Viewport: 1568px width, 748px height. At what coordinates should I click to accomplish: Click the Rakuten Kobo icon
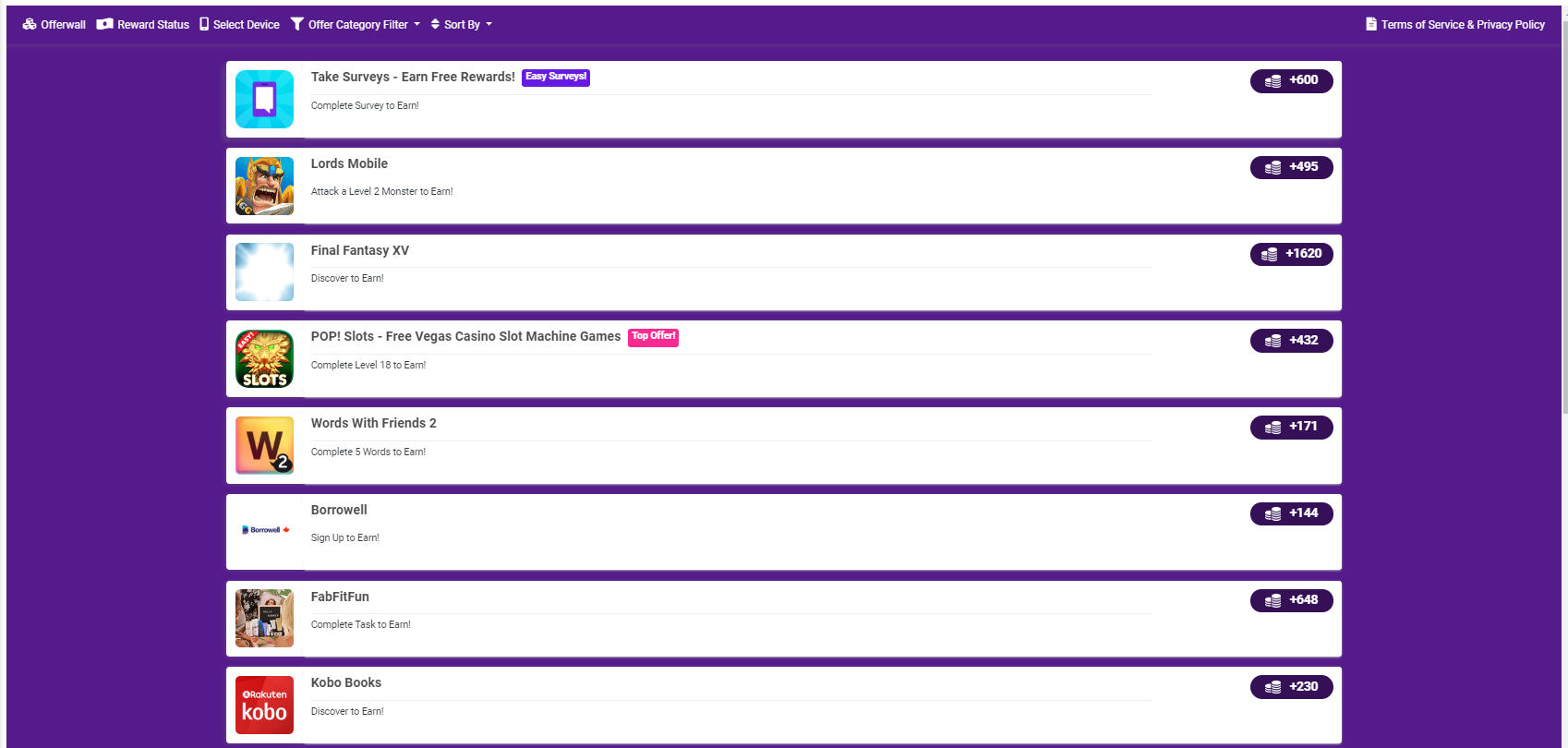point(264,705)
